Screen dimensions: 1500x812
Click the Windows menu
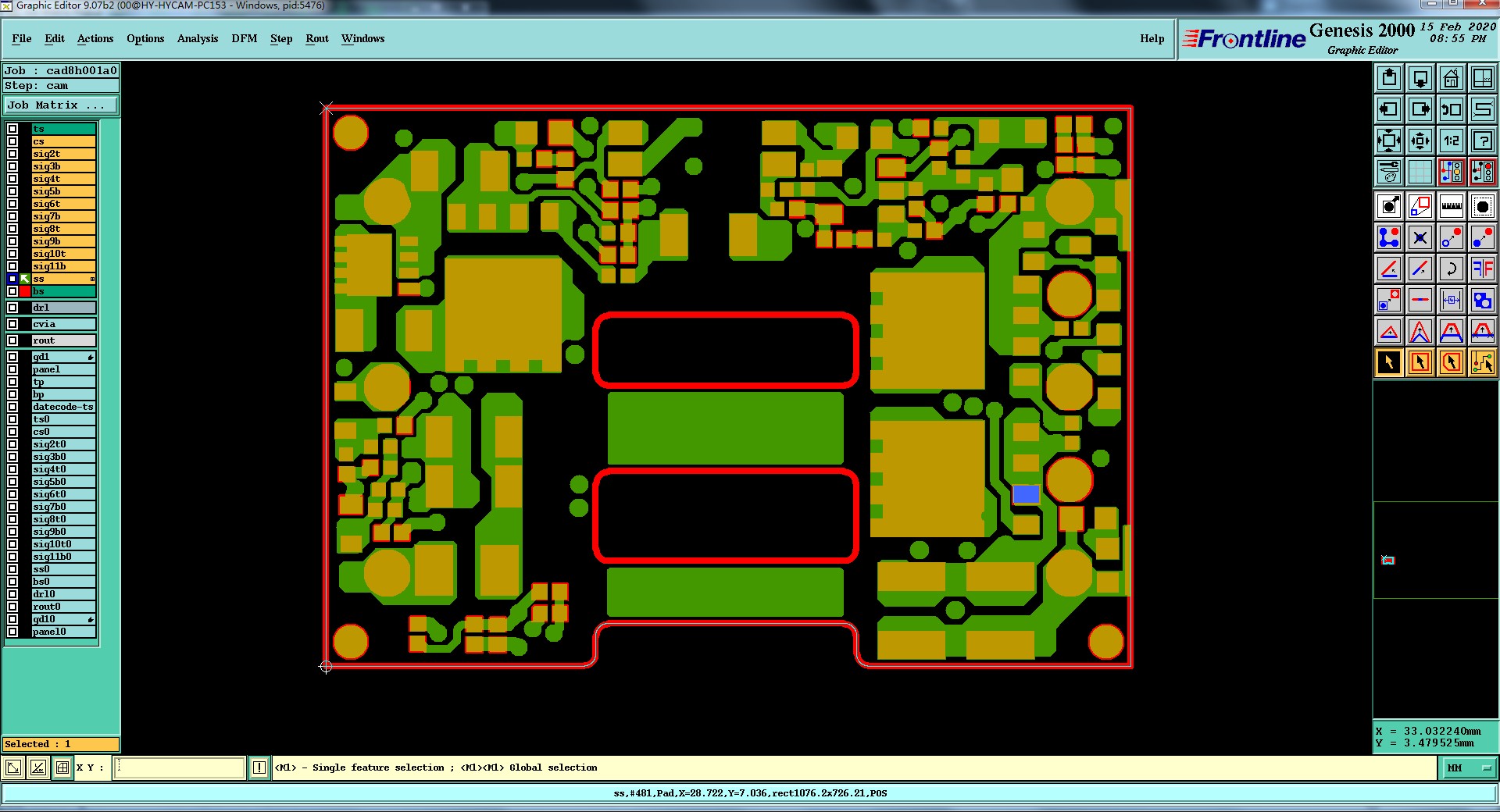(362, 38)
